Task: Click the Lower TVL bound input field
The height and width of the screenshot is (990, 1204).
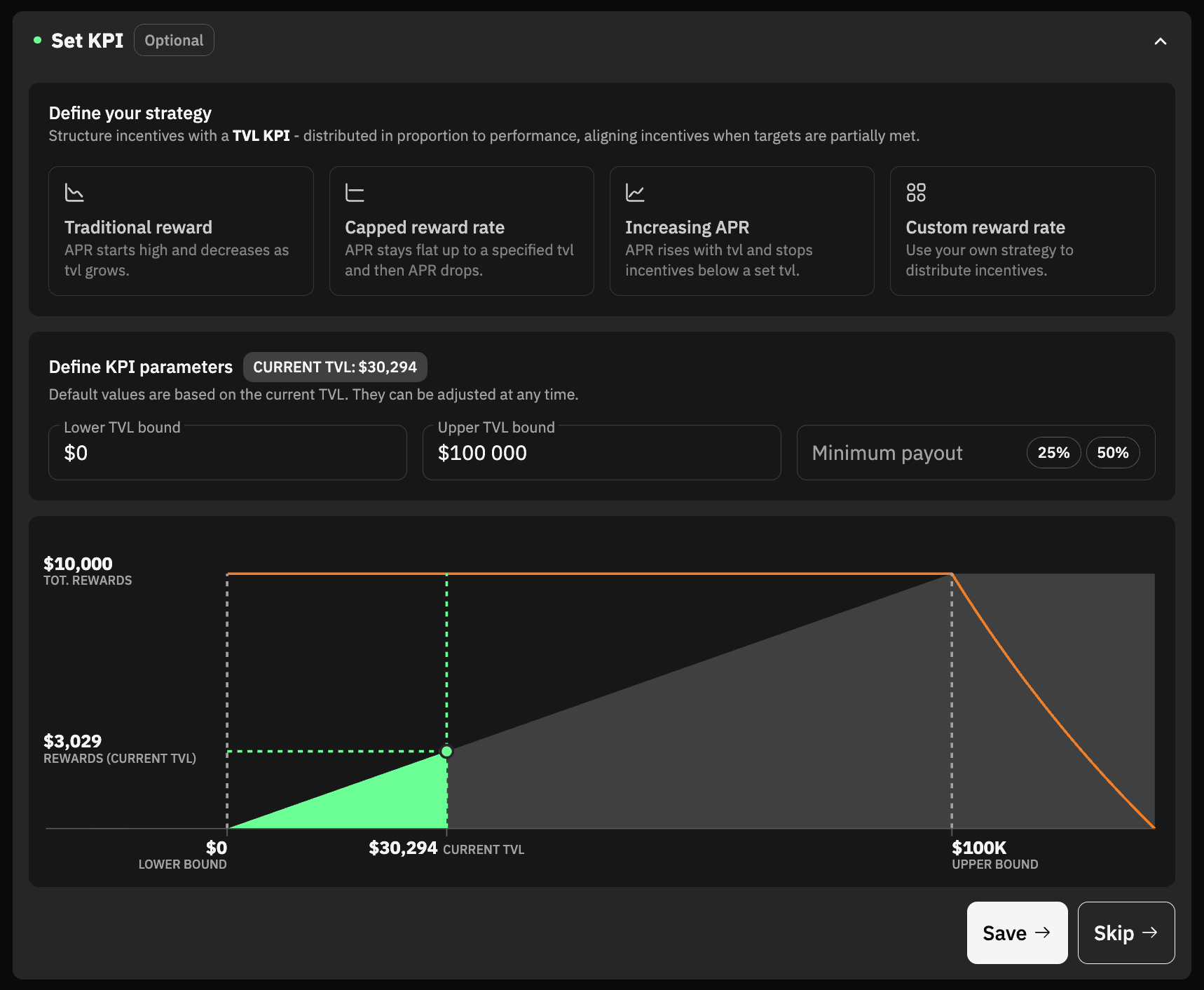Action: pos(227,452)
